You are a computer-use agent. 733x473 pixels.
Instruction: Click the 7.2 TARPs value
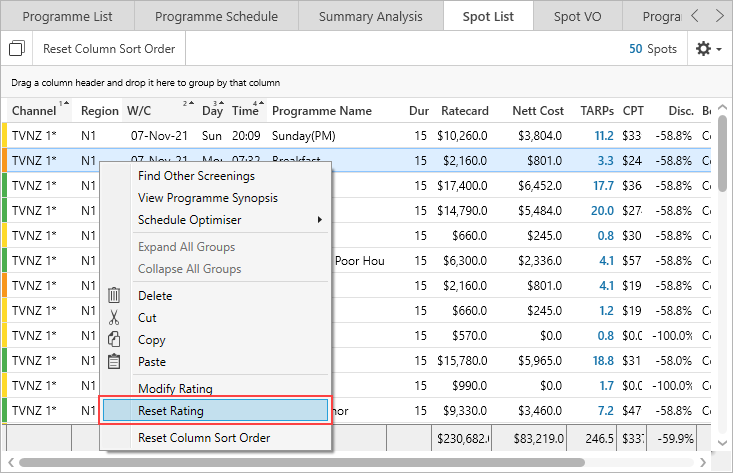605,411
